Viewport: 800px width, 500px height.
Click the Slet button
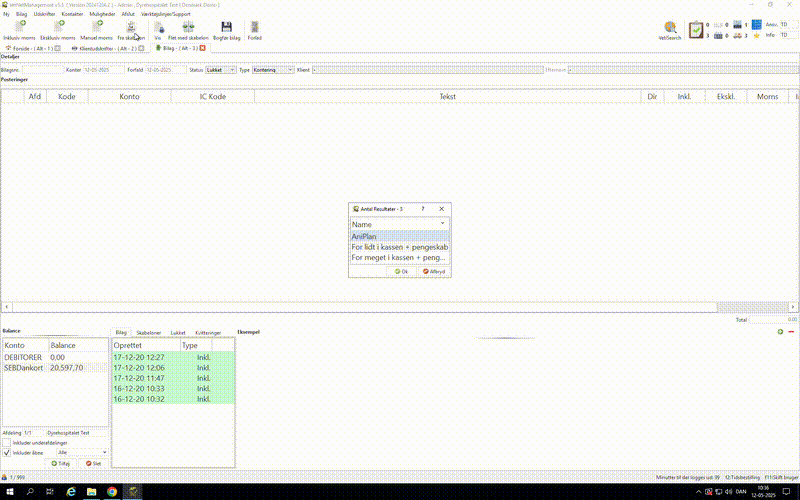[x=93, y=463]
